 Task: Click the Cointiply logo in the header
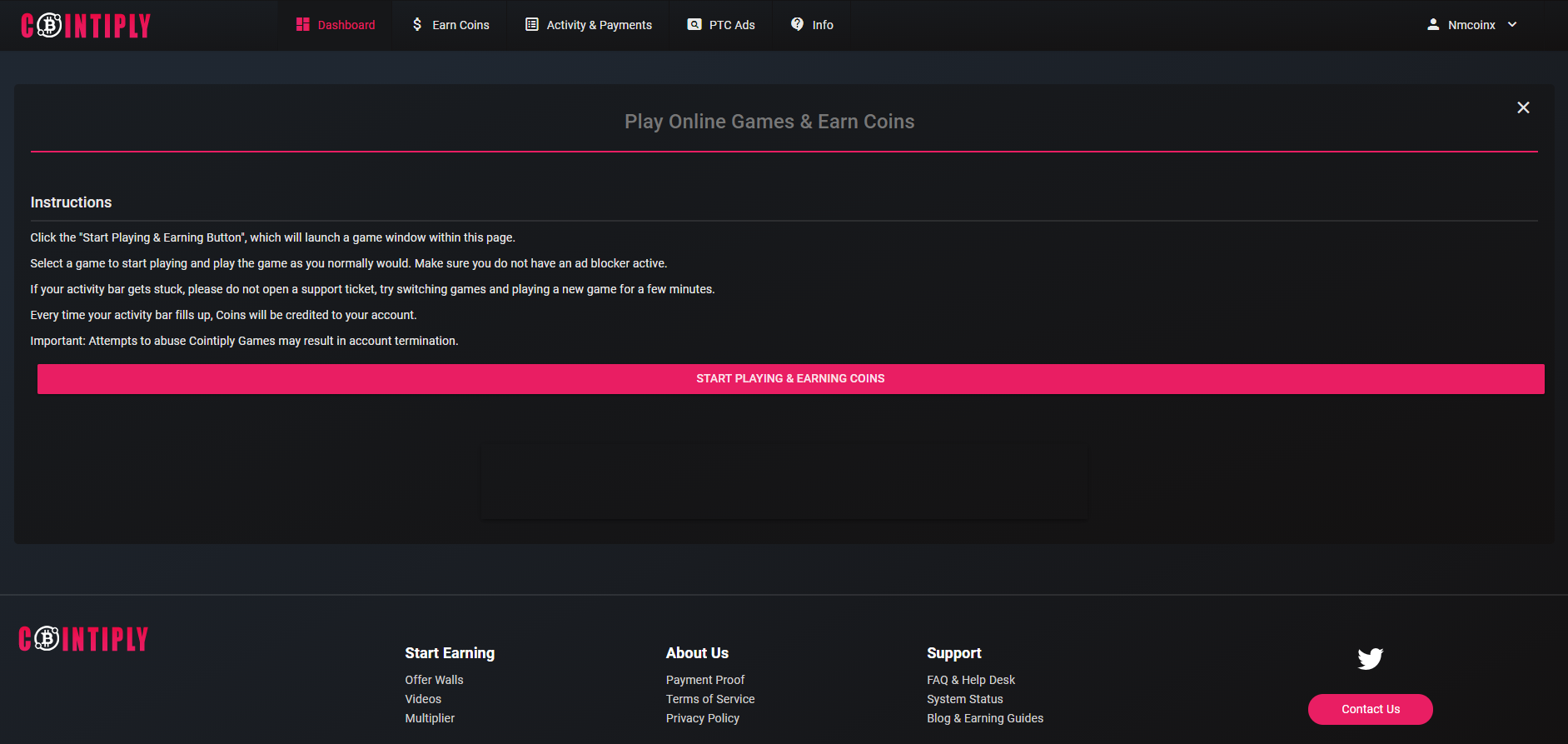86,26
